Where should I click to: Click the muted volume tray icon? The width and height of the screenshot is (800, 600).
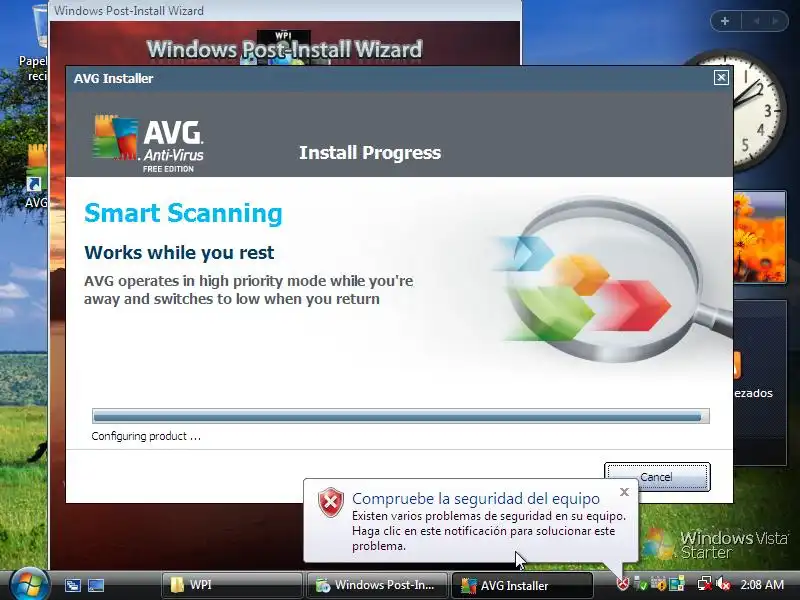pos(723,584)
